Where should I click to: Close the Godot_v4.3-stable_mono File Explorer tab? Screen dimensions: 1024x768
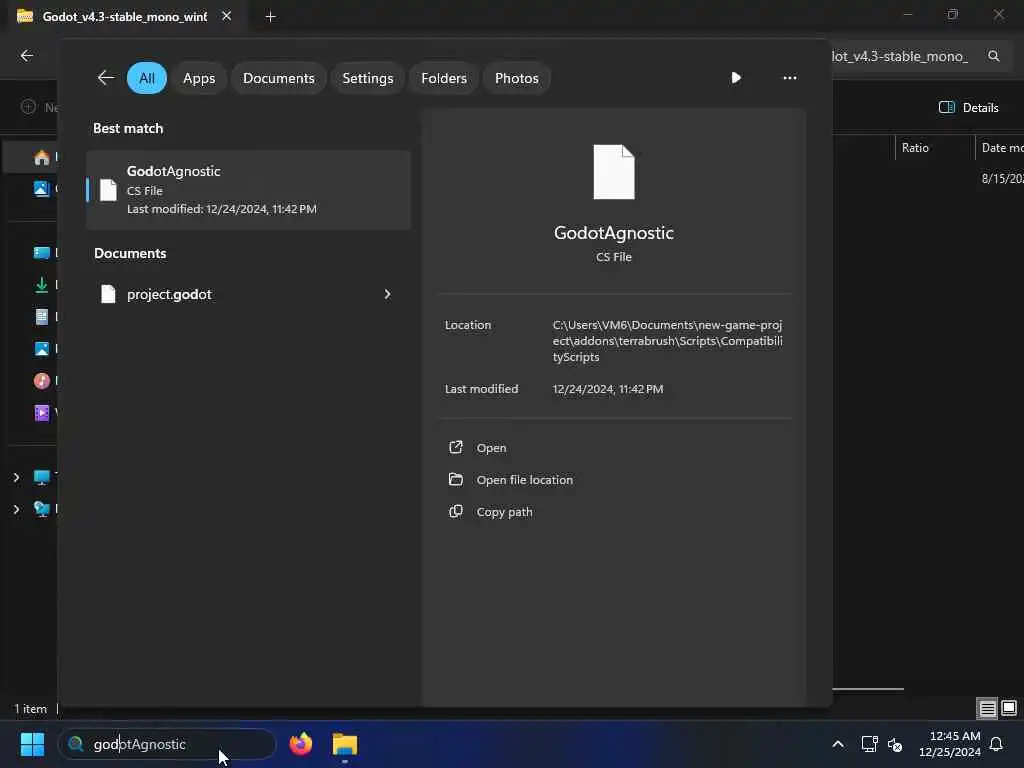227,16
